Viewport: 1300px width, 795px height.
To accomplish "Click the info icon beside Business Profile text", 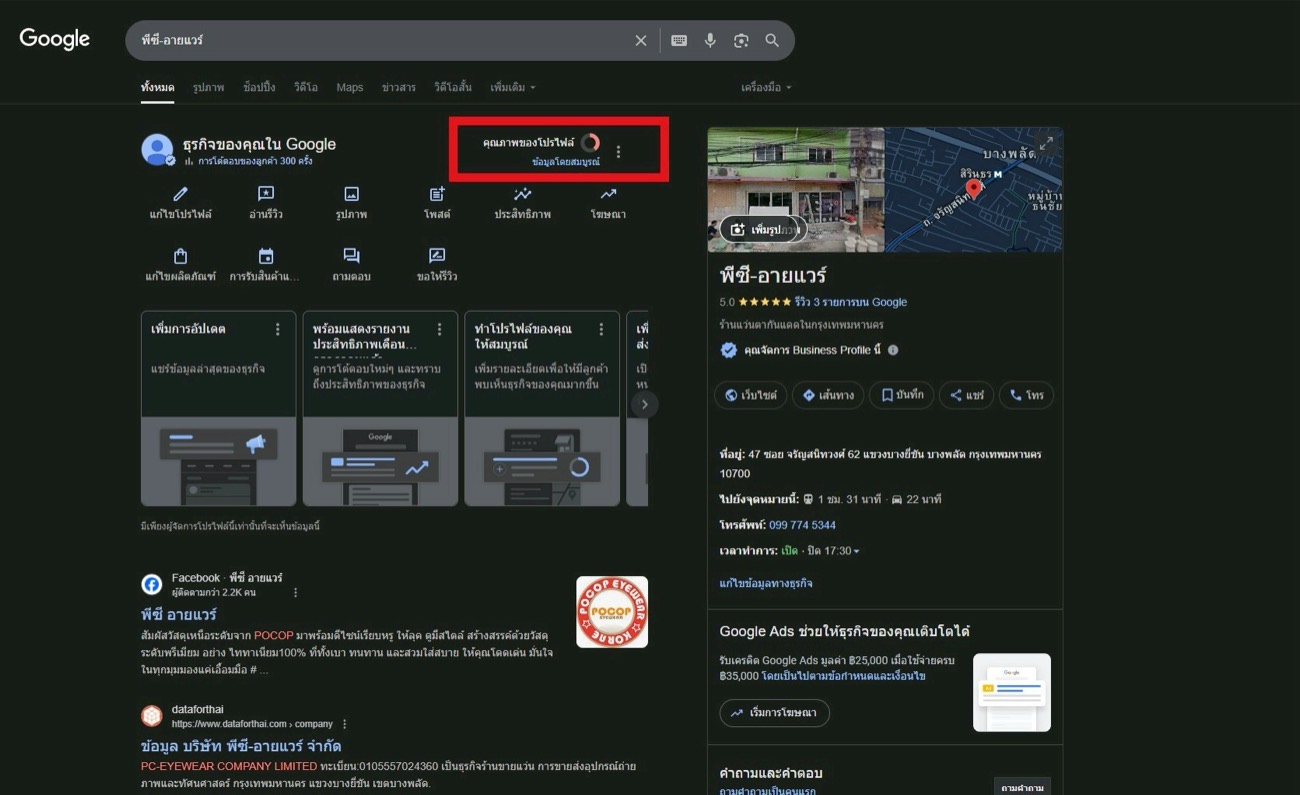I will click(893, 350).
